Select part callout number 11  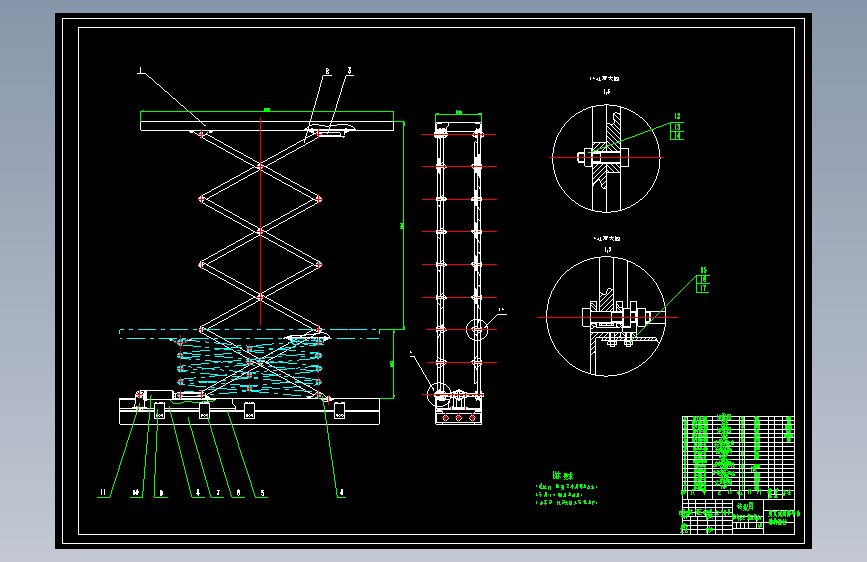point(103,492)
